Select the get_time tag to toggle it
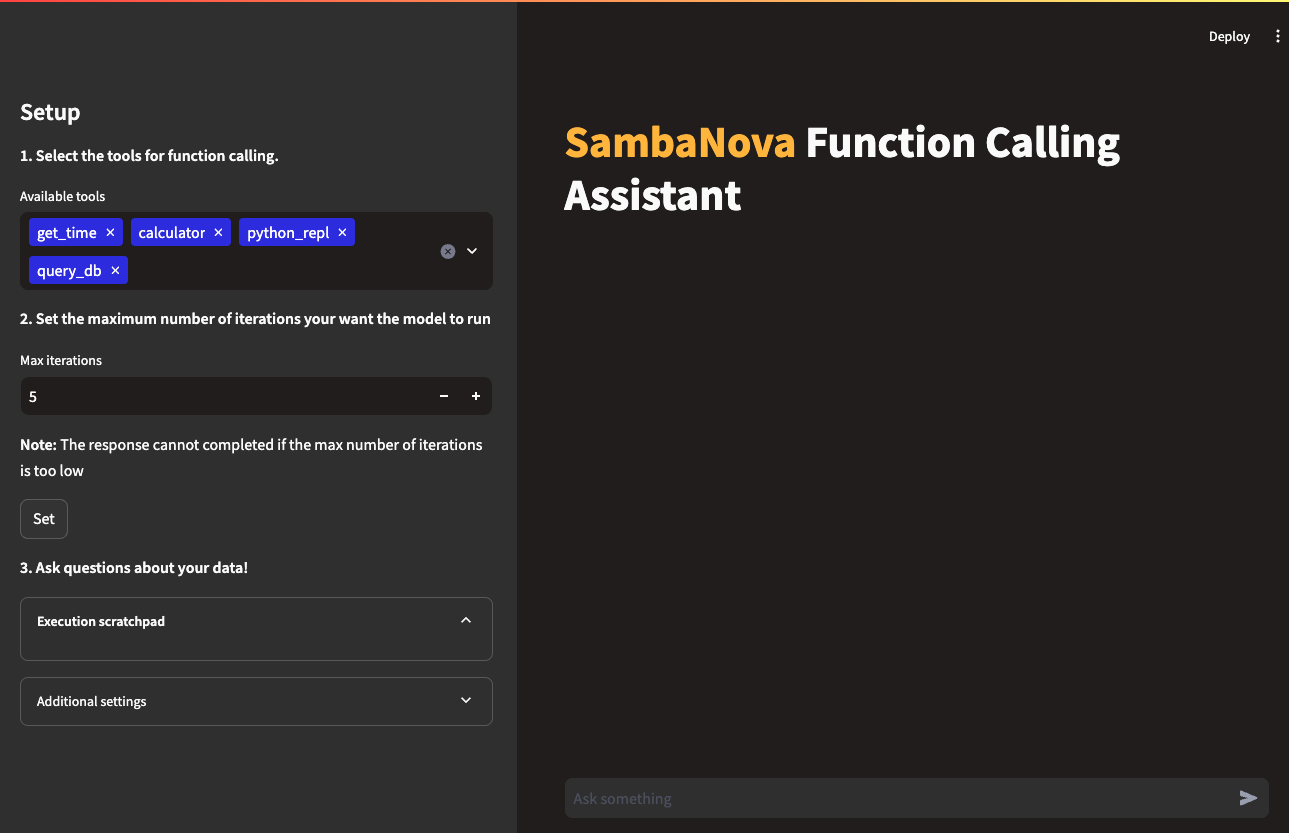1289x833 pixels. coord(65,232)
